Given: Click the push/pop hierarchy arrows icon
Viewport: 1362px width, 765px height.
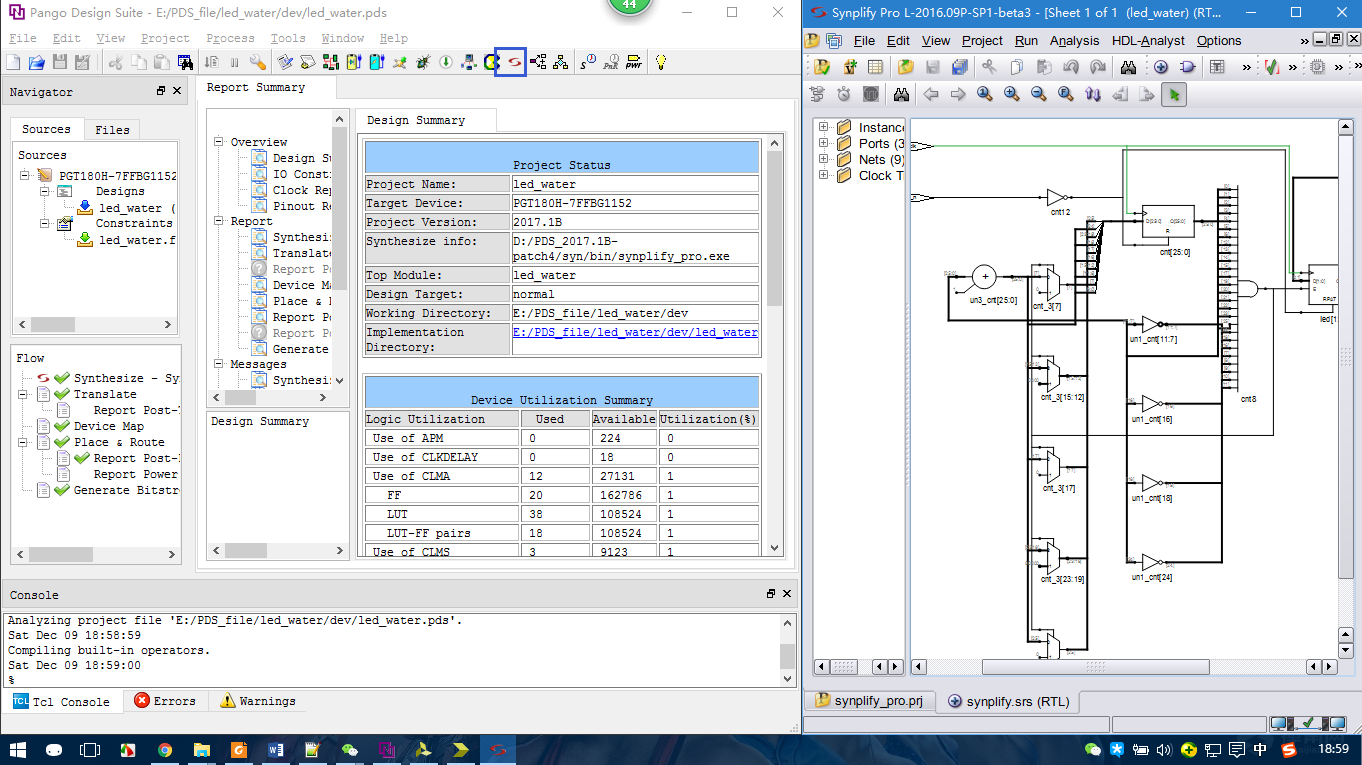Looking at the screenshot, I should click(1093, 94).
